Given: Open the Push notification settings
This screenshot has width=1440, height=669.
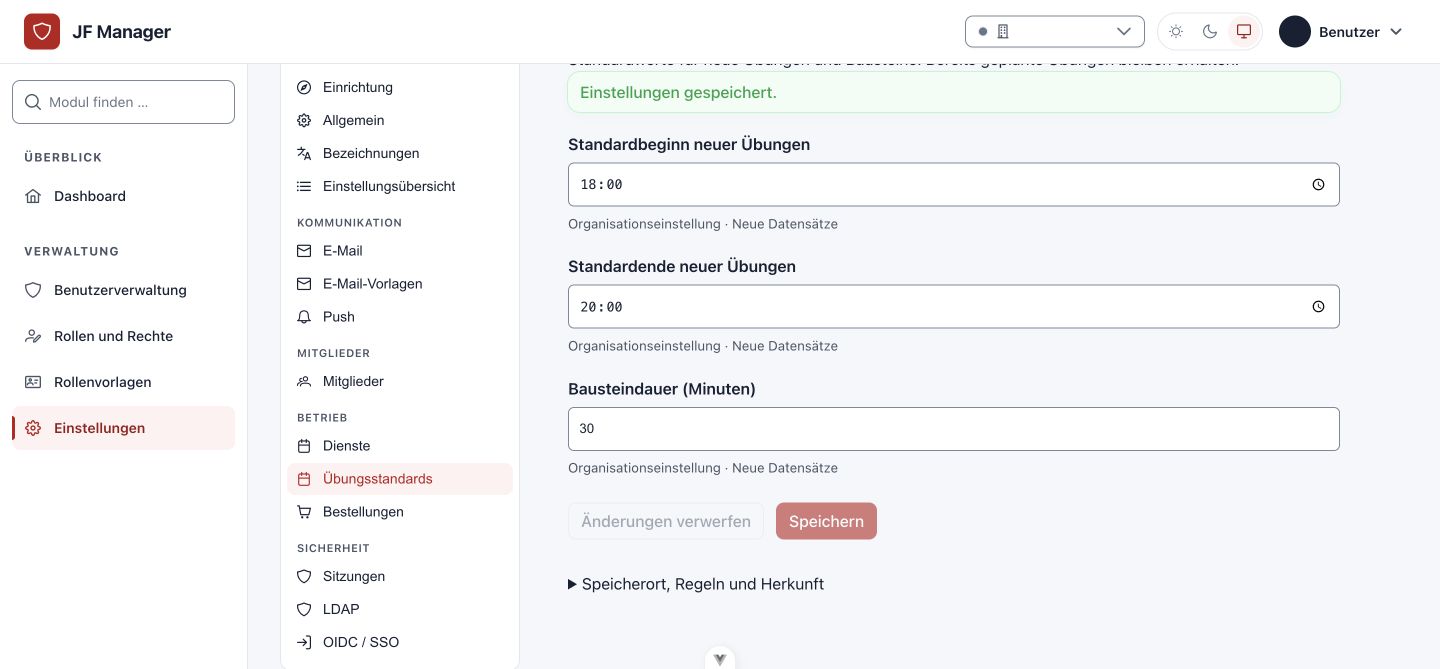Looking at the screenshot, I should (400, 317).
